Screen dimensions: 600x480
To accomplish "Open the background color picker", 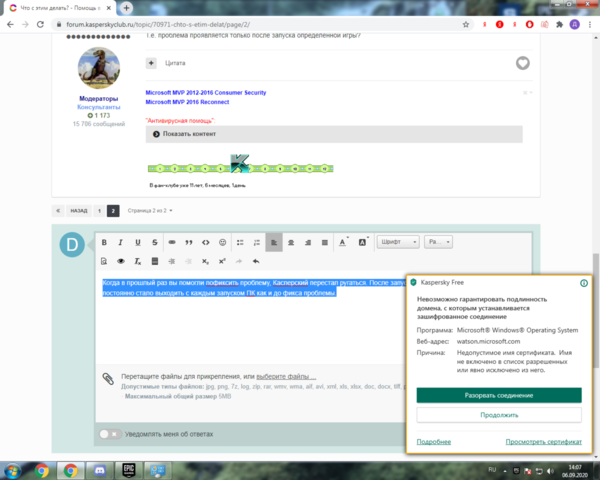I will (x=363, y=242).
